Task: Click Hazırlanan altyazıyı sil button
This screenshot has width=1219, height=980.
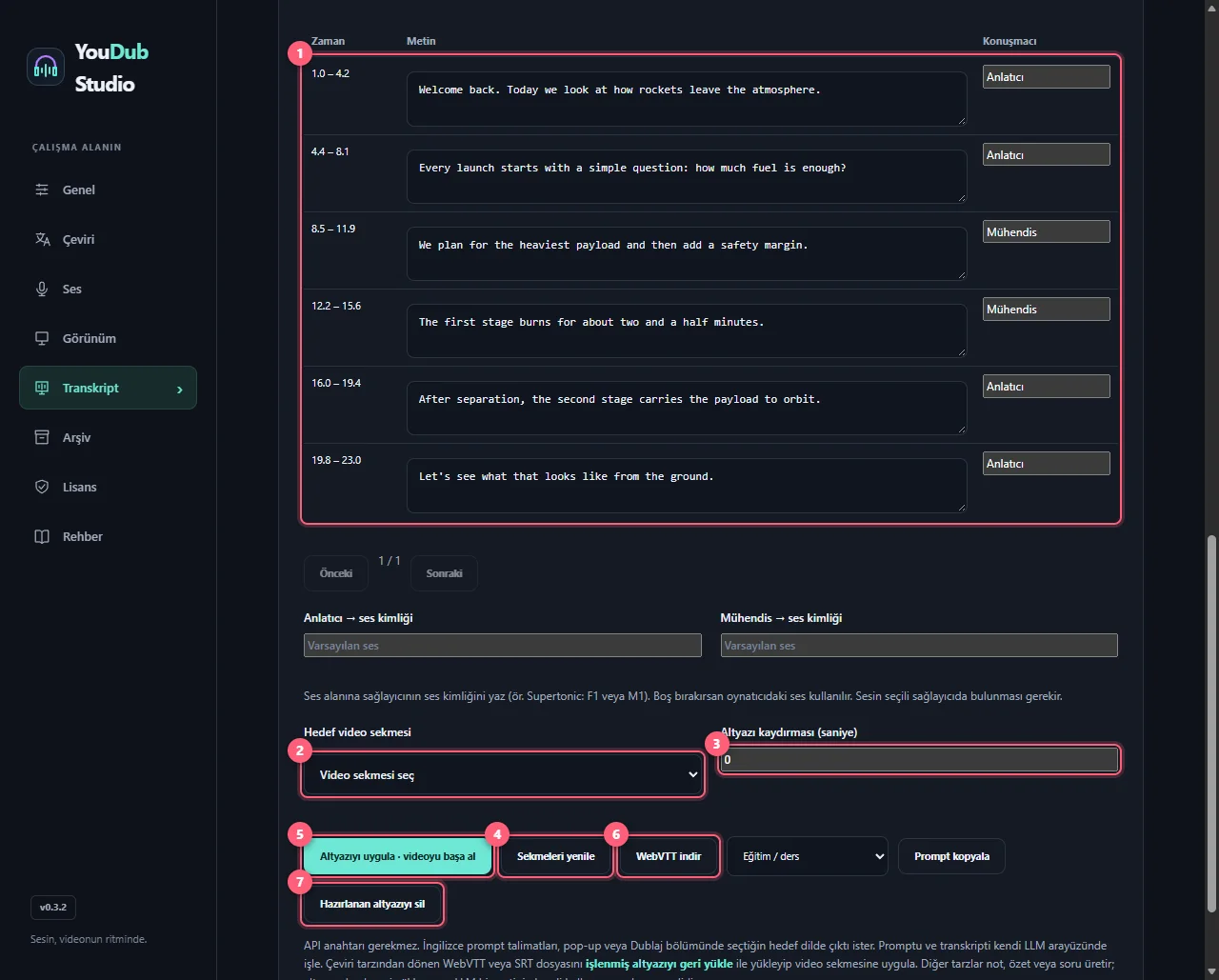Action: click(x=372, y=904)
